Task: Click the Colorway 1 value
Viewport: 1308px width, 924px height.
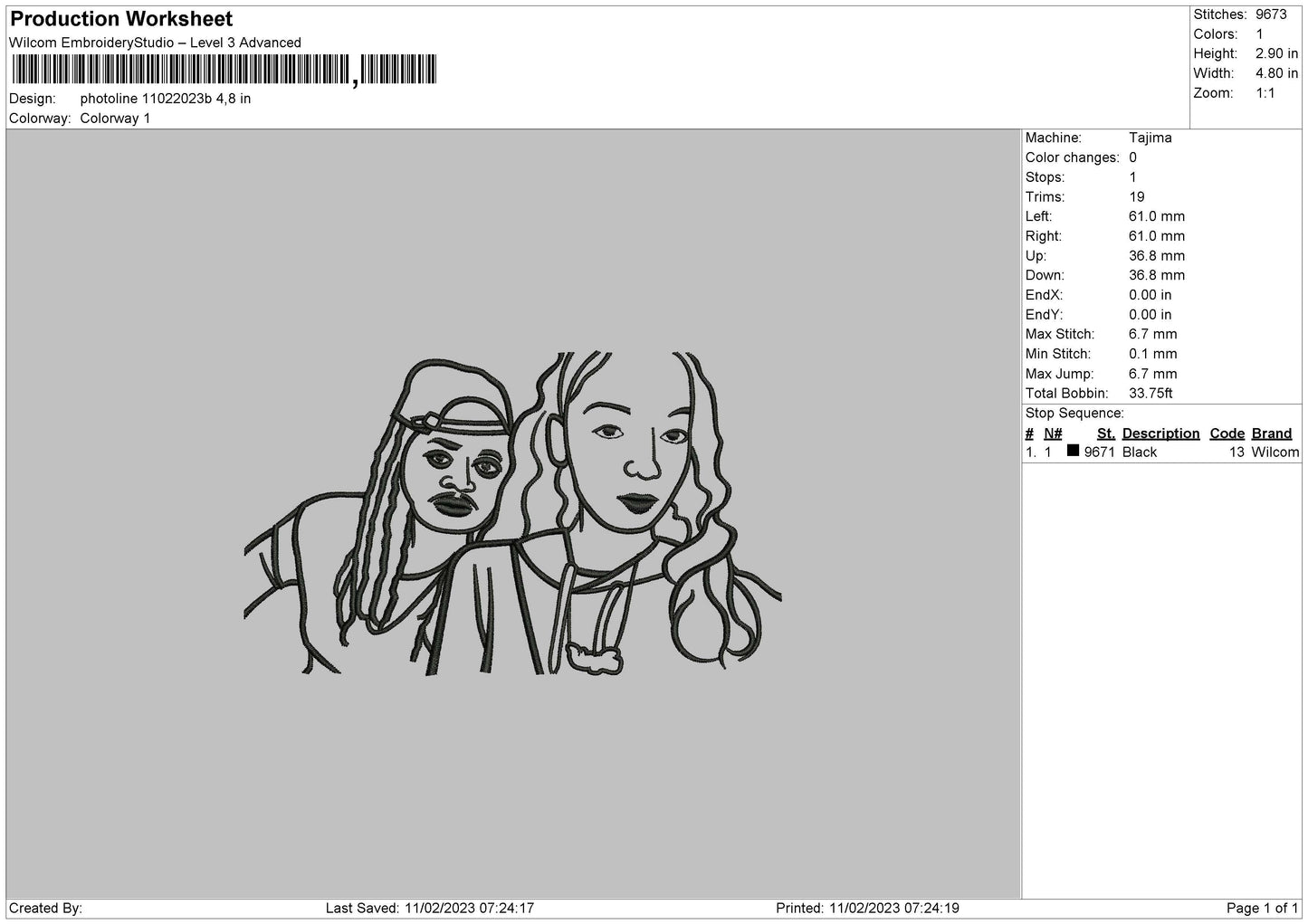Action: tap(116, 119)
